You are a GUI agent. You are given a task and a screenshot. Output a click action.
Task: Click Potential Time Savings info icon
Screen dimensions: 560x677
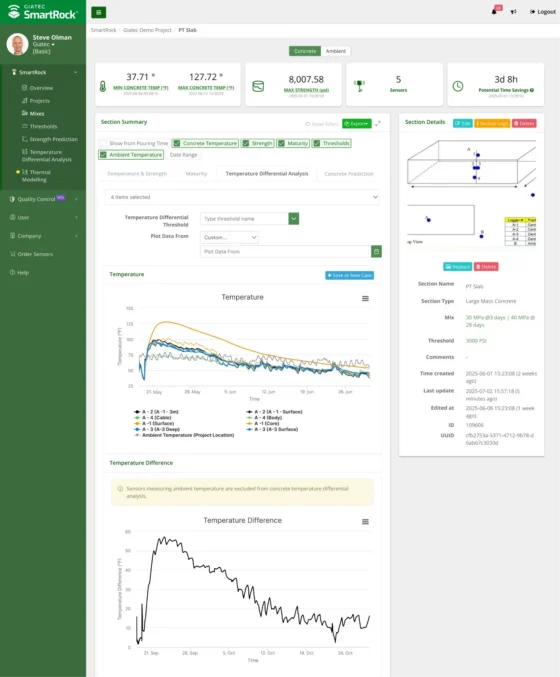(x=532, y=90)
